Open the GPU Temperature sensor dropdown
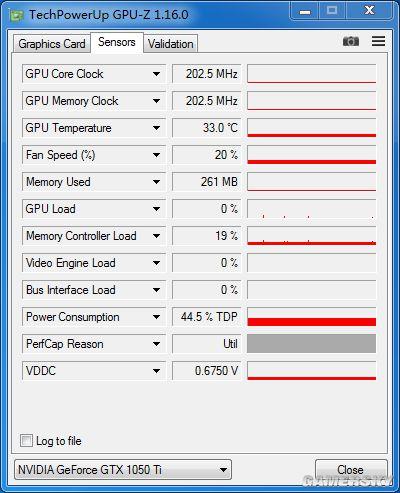400x493 pixels. 156,128
